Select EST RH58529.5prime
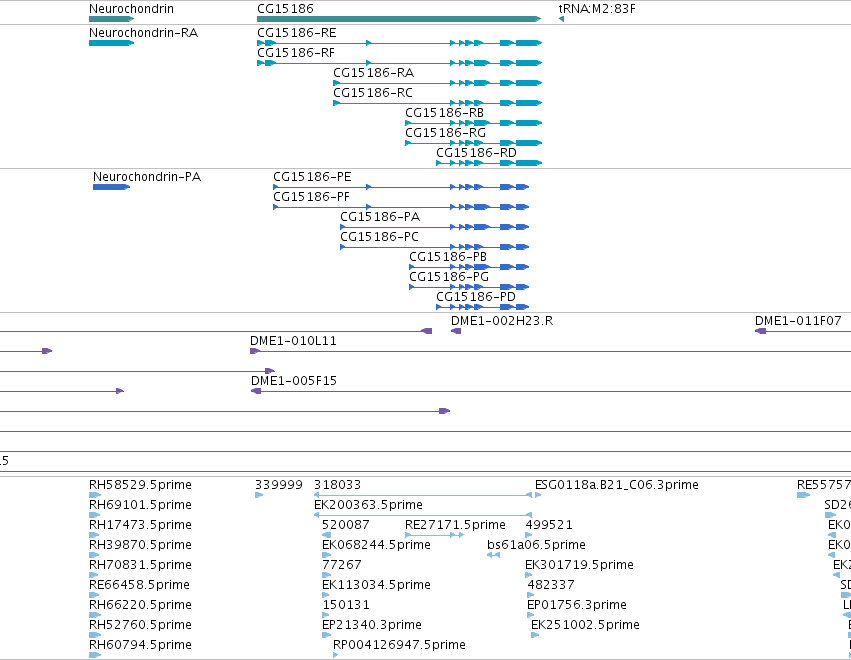The width and height of the screenshot is (851, 660). [x=140, y=485]
